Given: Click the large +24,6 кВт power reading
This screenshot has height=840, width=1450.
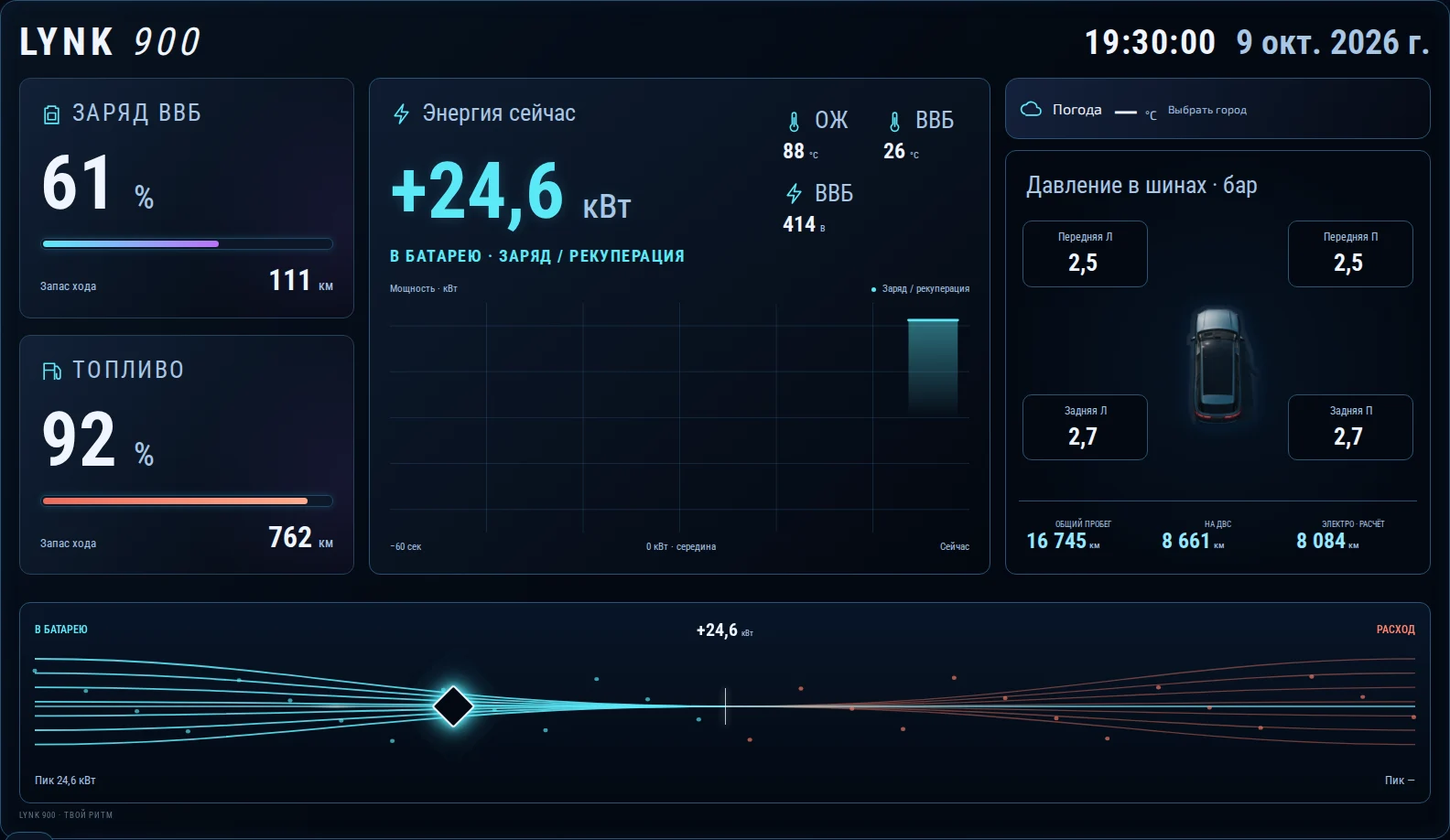Looking at the screenshot, I should click(511, 193).
